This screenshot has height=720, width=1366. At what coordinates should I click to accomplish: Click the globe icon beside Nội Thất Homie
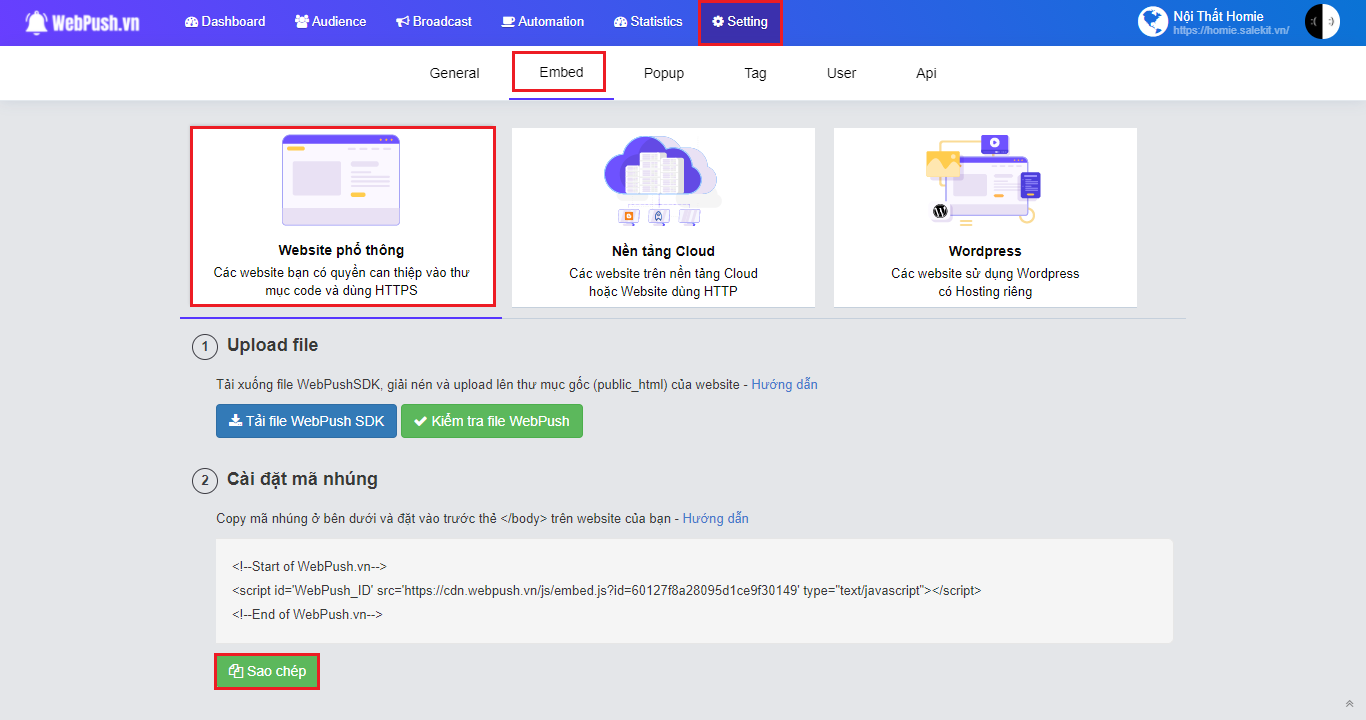[1153, 22]
